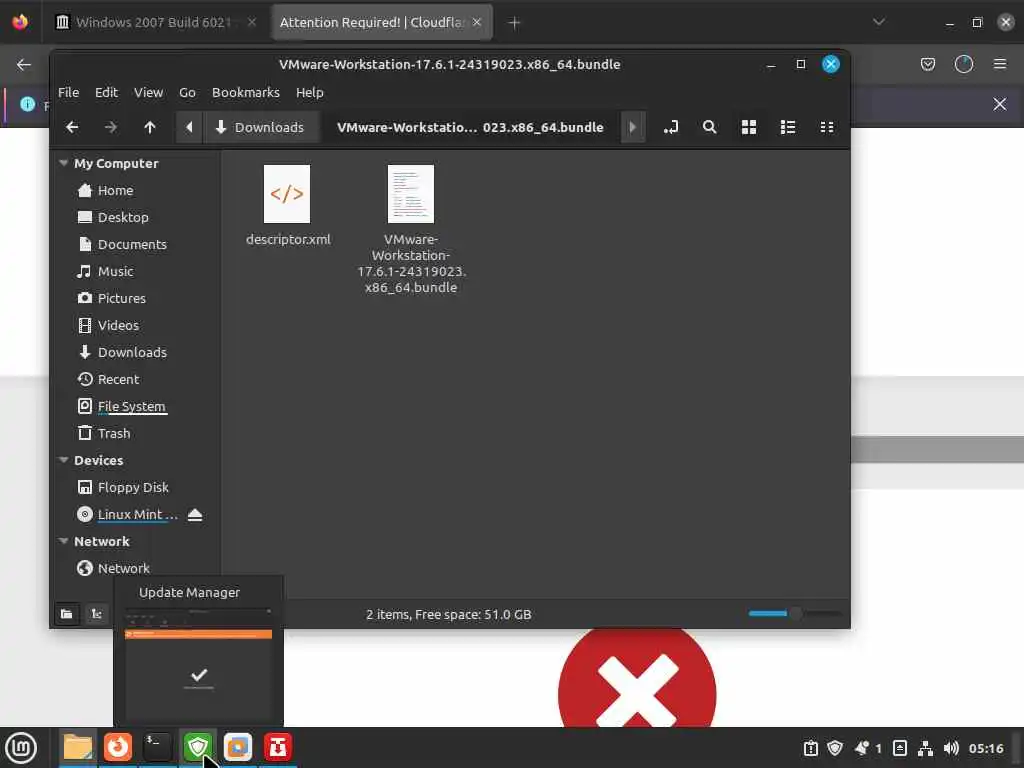Screen dimensions: 1024x768
Task: Click the 05:16 panel clock
Action: pyautogui.click(x=986, y=748)
